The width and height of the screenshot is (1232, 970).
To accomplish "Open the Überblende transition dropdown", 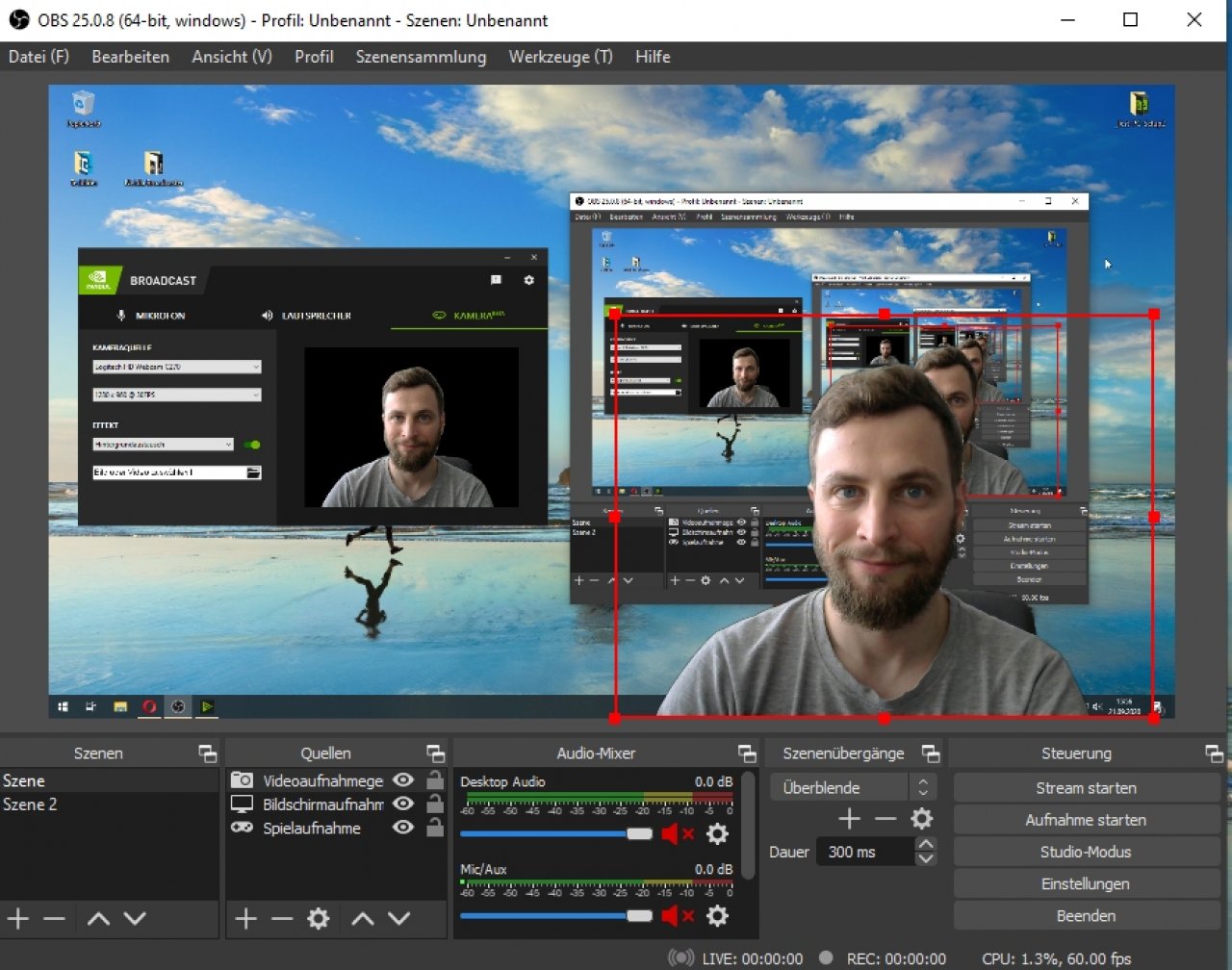I will 853,787.
